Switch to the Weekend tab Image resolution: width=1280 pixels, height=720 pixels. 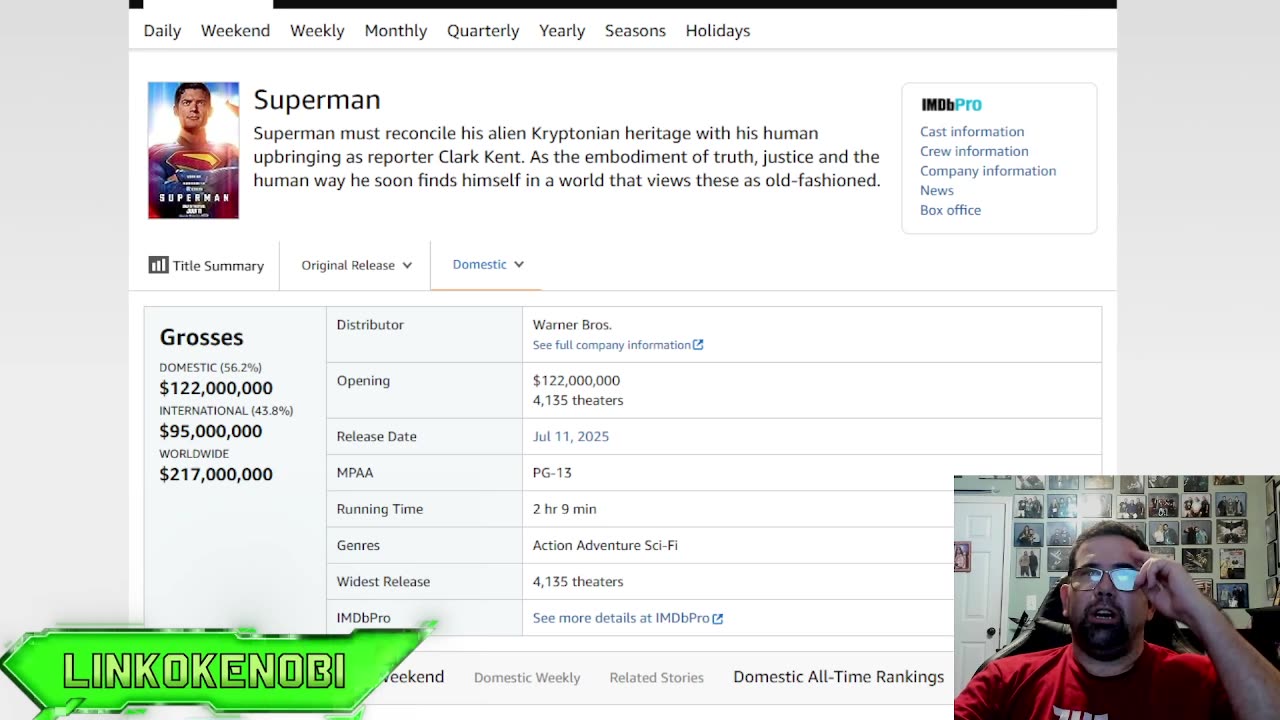[235, 30]
